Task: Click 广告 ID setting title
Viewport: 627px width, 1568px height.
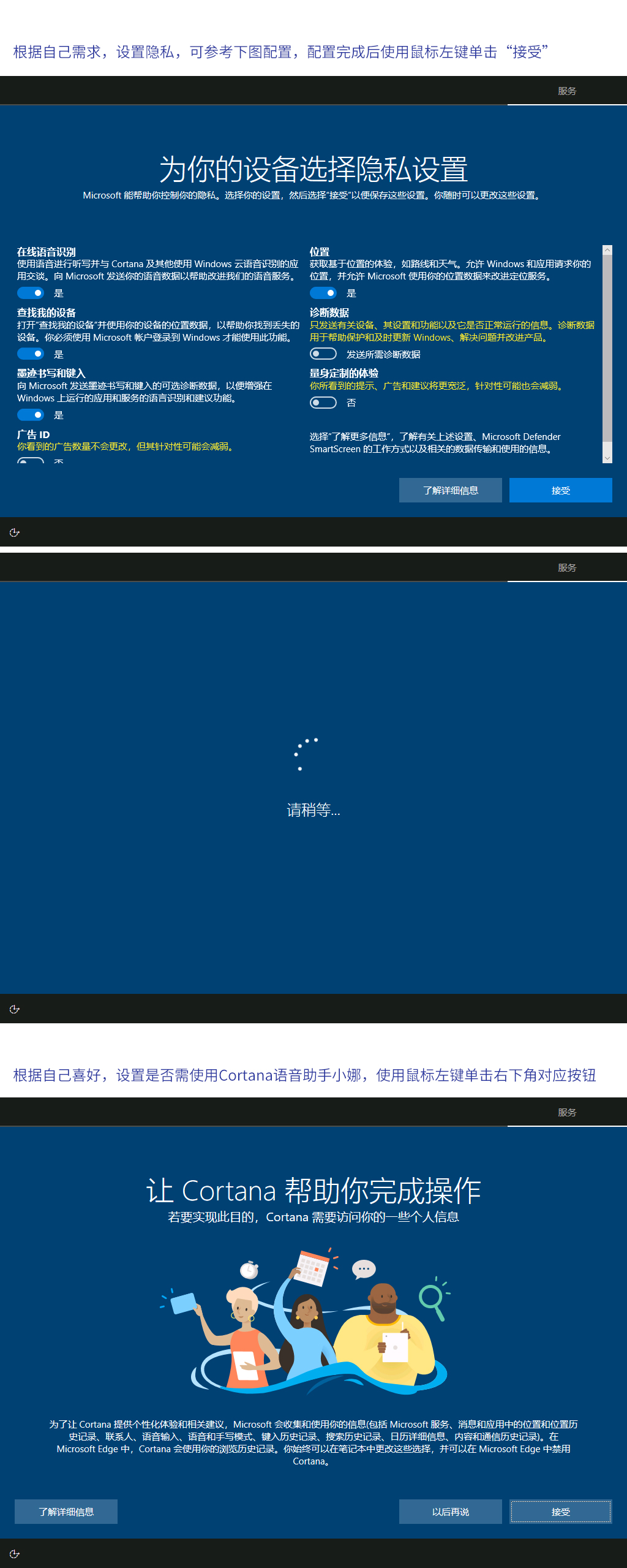Action: pyautogui.click(x=34, y=434)
